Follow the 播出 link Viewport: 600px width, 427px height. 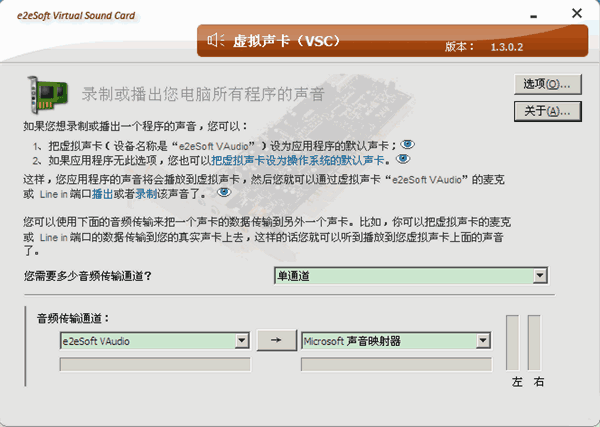pos(102,194)
